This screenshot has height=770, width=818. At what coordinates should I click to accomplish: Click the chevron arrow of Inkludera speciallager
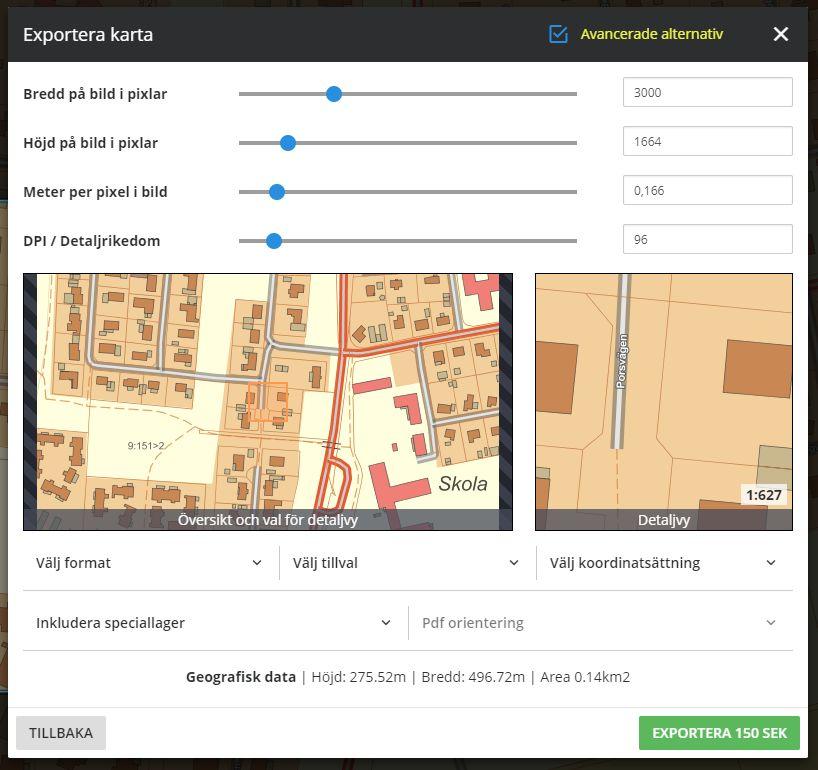[386, 623]
